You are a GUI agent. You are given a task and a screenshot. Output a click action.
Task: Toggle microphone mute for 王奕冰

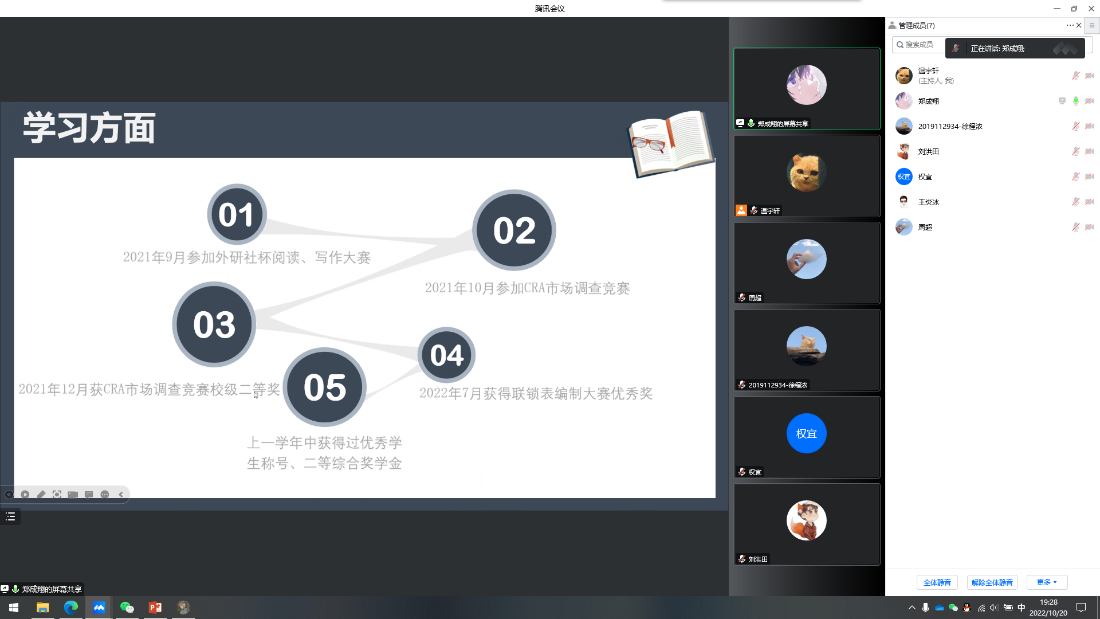pyautogui.click(x=1076, y=202)
